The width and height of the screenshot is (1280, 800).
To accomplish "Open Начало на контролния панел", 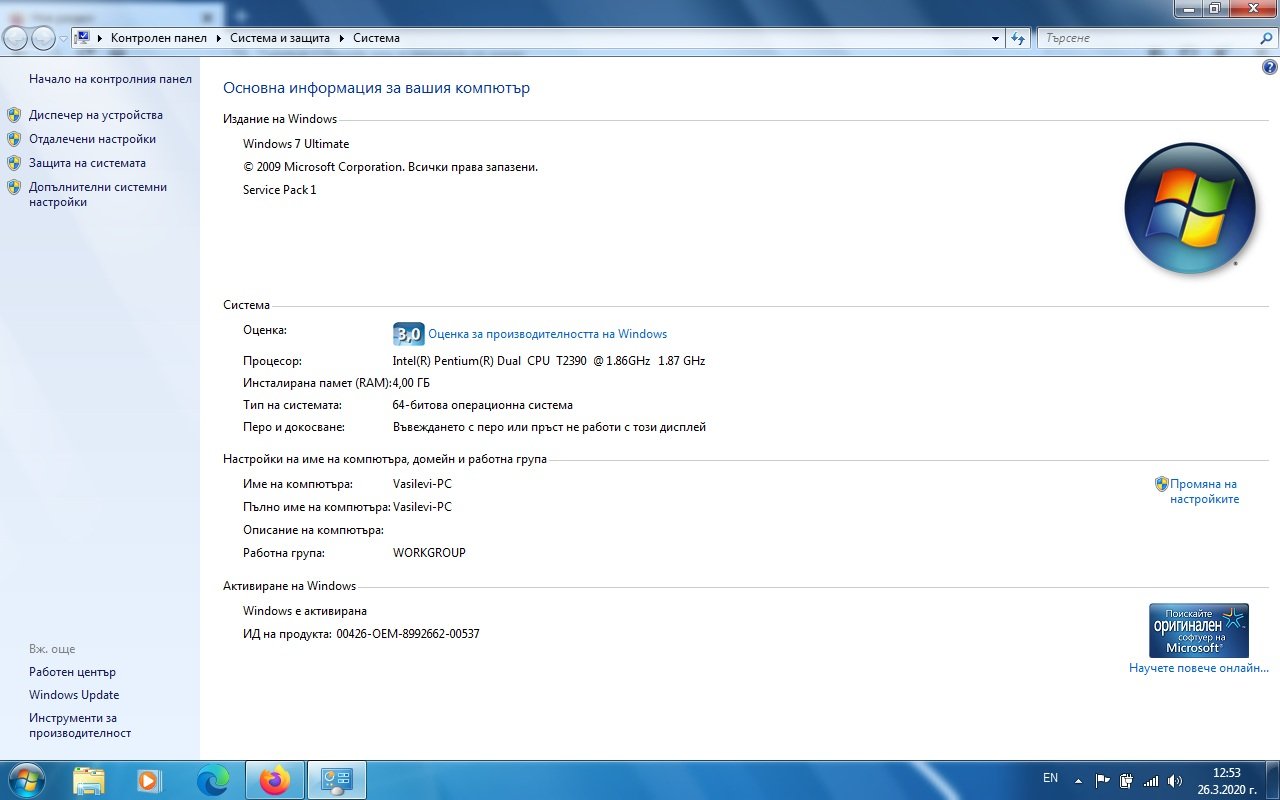I will coord(110,78).
